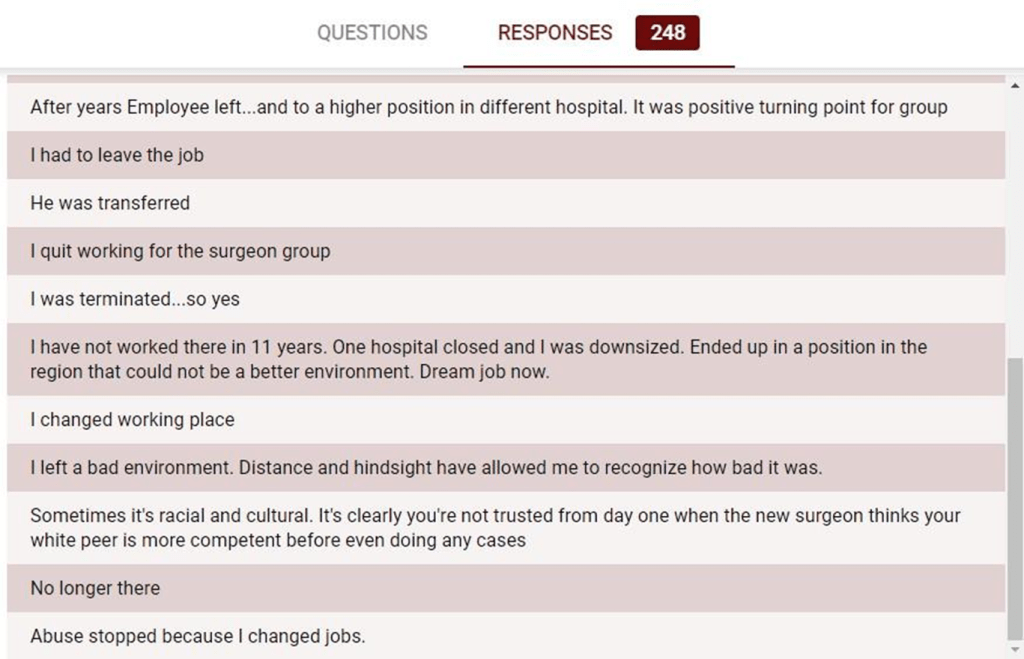Image resolution: width=1024 pixels, height=659 pixels.
Task: Click the scrollbar down arrow
Action: tap(1015, 650)
